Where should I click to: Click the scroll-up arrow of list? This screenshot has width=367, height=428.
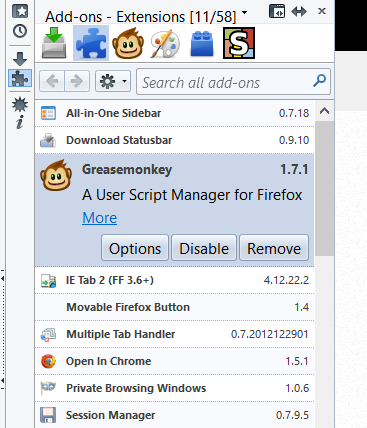[324, 111]
